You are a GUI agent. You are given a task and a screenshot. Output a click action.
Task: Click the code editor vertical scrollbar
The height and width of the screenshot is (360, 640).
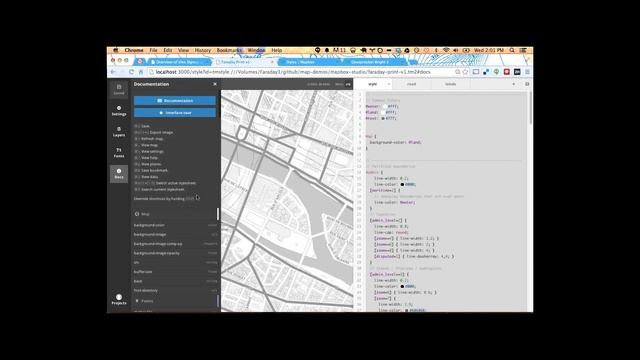pos(531,108)
